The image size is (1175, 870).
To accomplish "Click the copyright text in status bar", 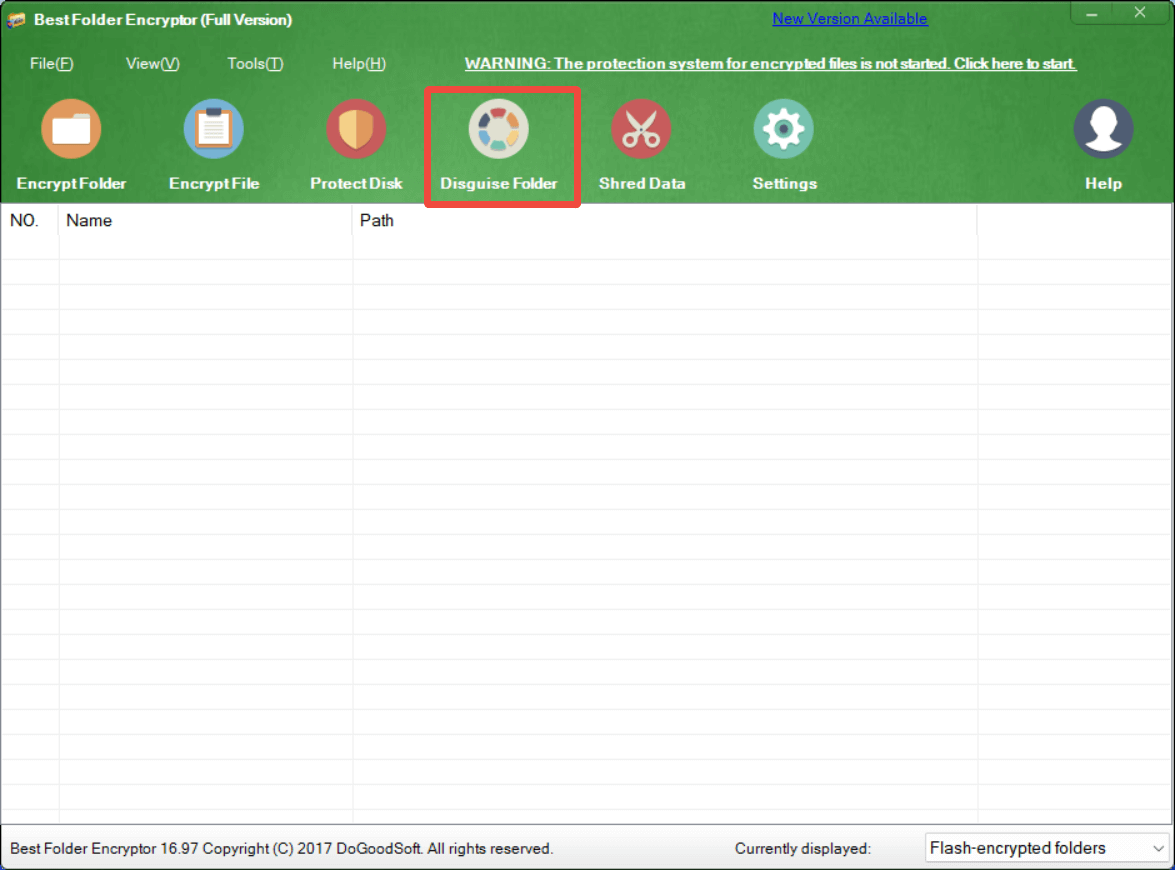I will 281,848.
